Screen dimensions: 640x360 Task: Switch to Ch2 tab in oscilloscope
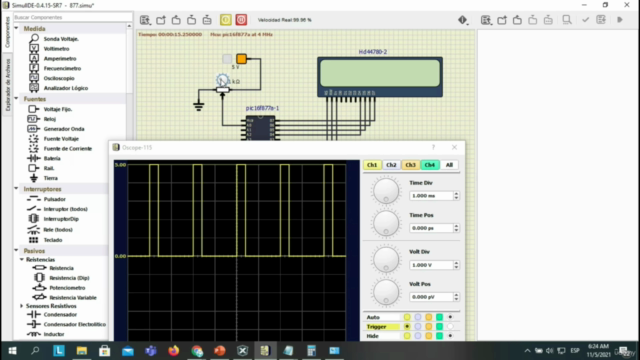[x=391, y=165]
